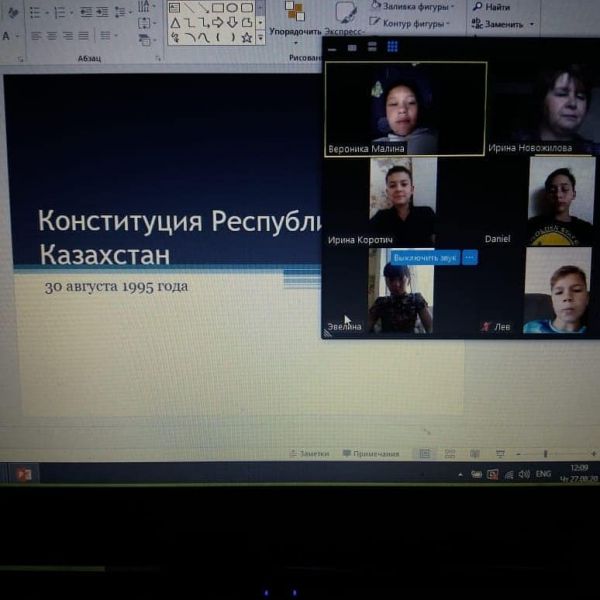
Task: Click the volume icon in system tray
Action: pos(524,474)
